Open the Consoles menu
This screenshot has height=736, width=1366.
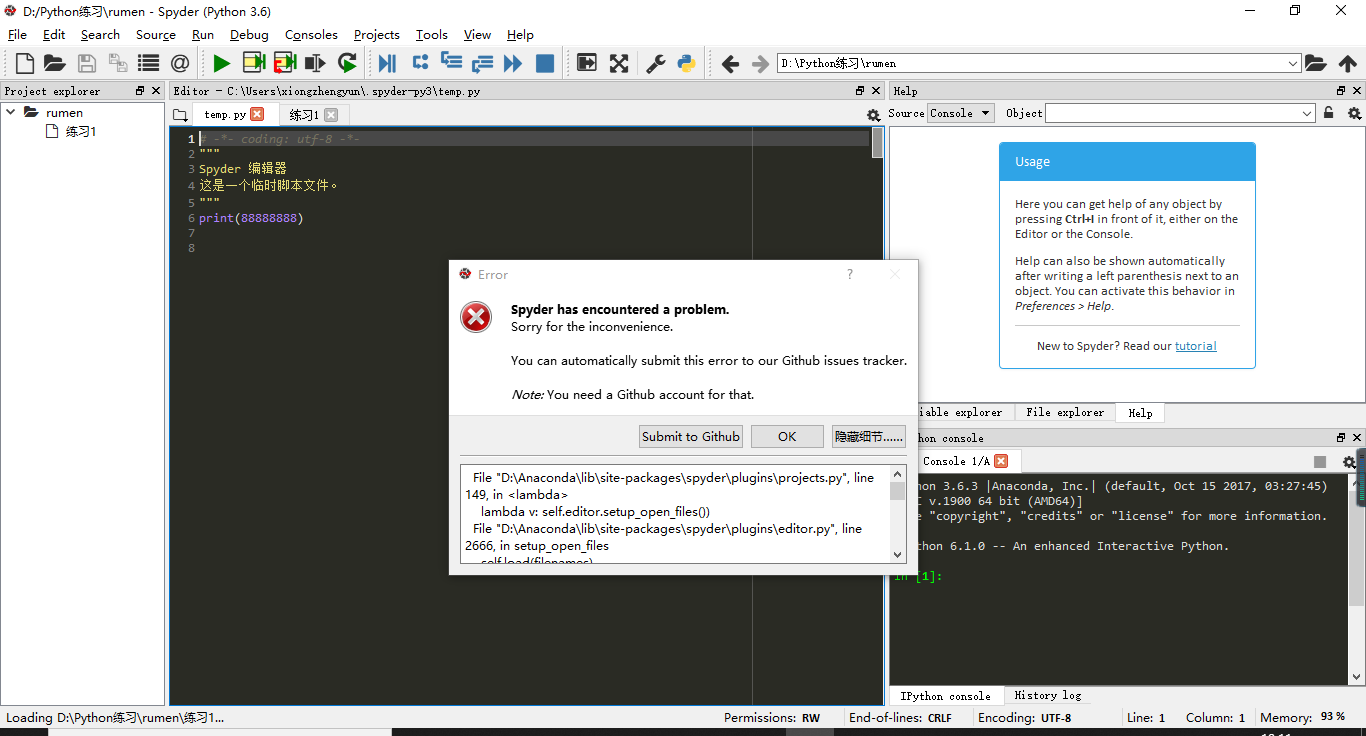pos(310,34)
